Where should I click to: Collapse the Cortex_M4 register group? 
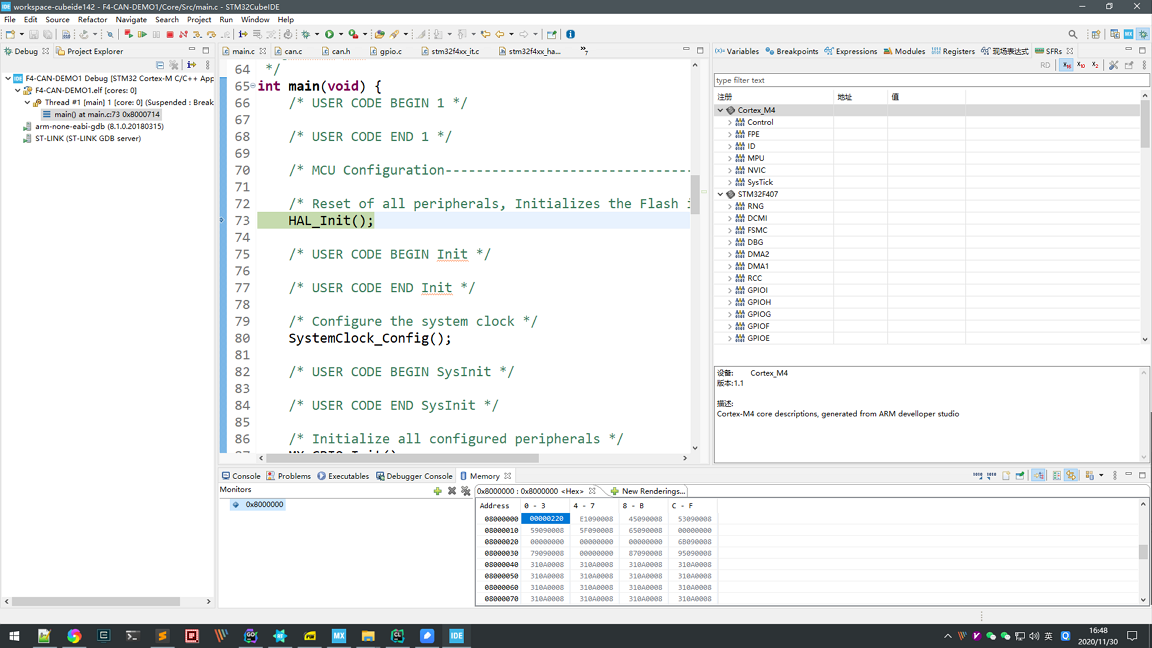[x=721, y=110]
